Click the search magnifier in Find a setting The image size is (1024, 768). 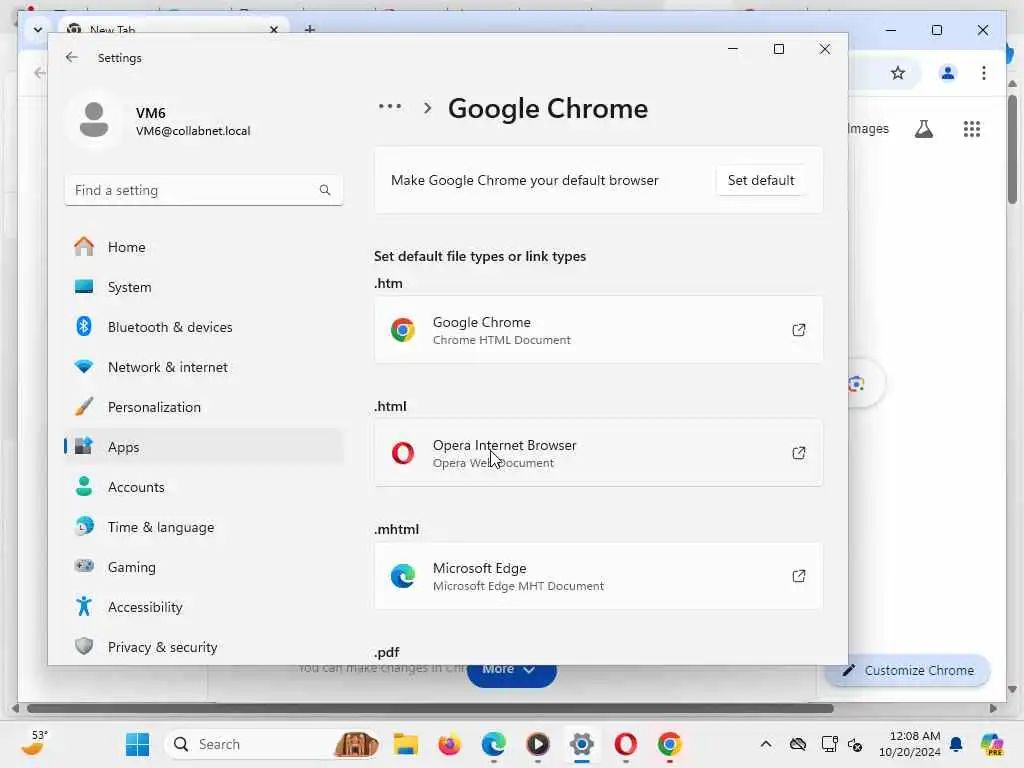[x=325, y=190]
